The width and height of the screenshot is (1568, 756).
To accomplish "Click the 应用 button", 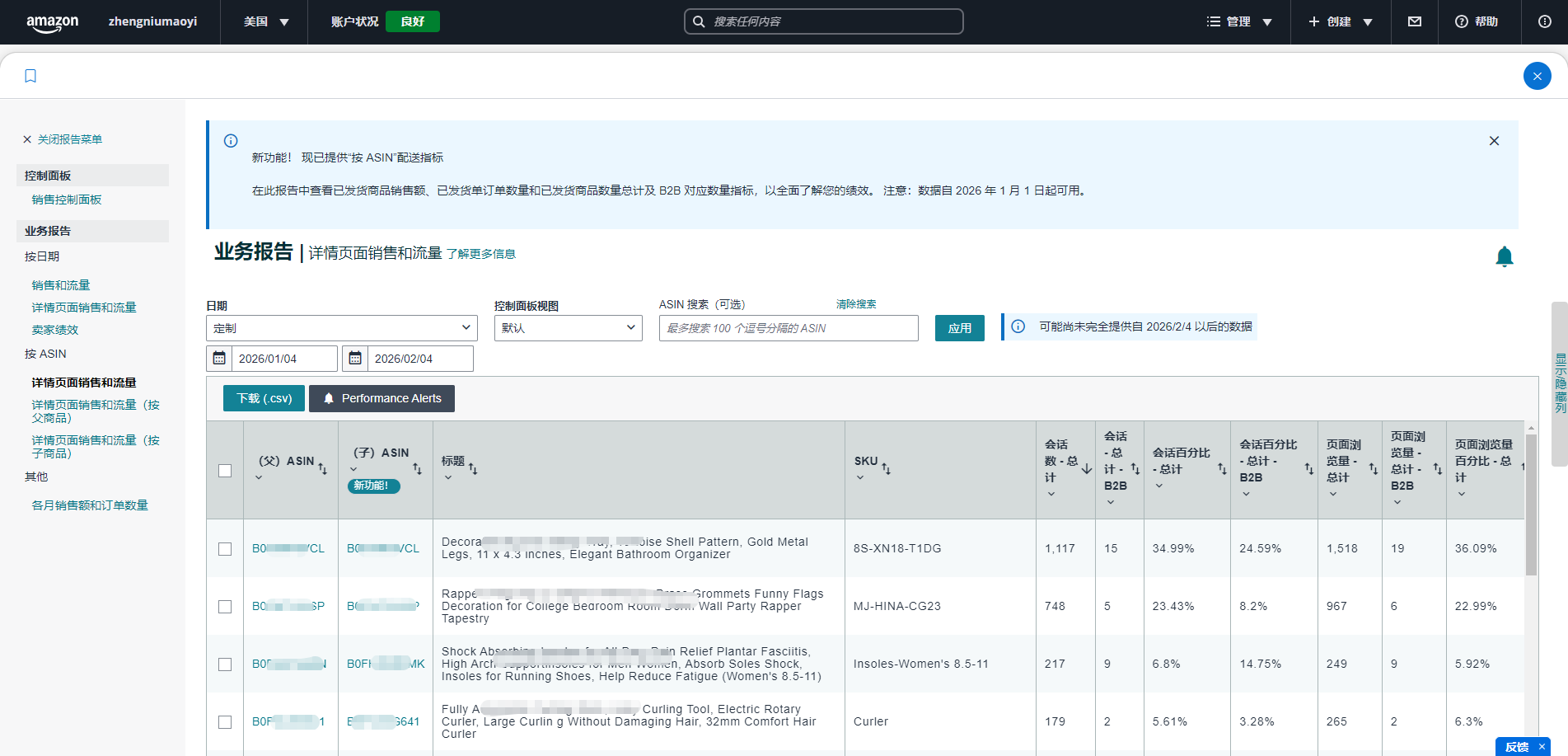I will click(x=959, y=328).
